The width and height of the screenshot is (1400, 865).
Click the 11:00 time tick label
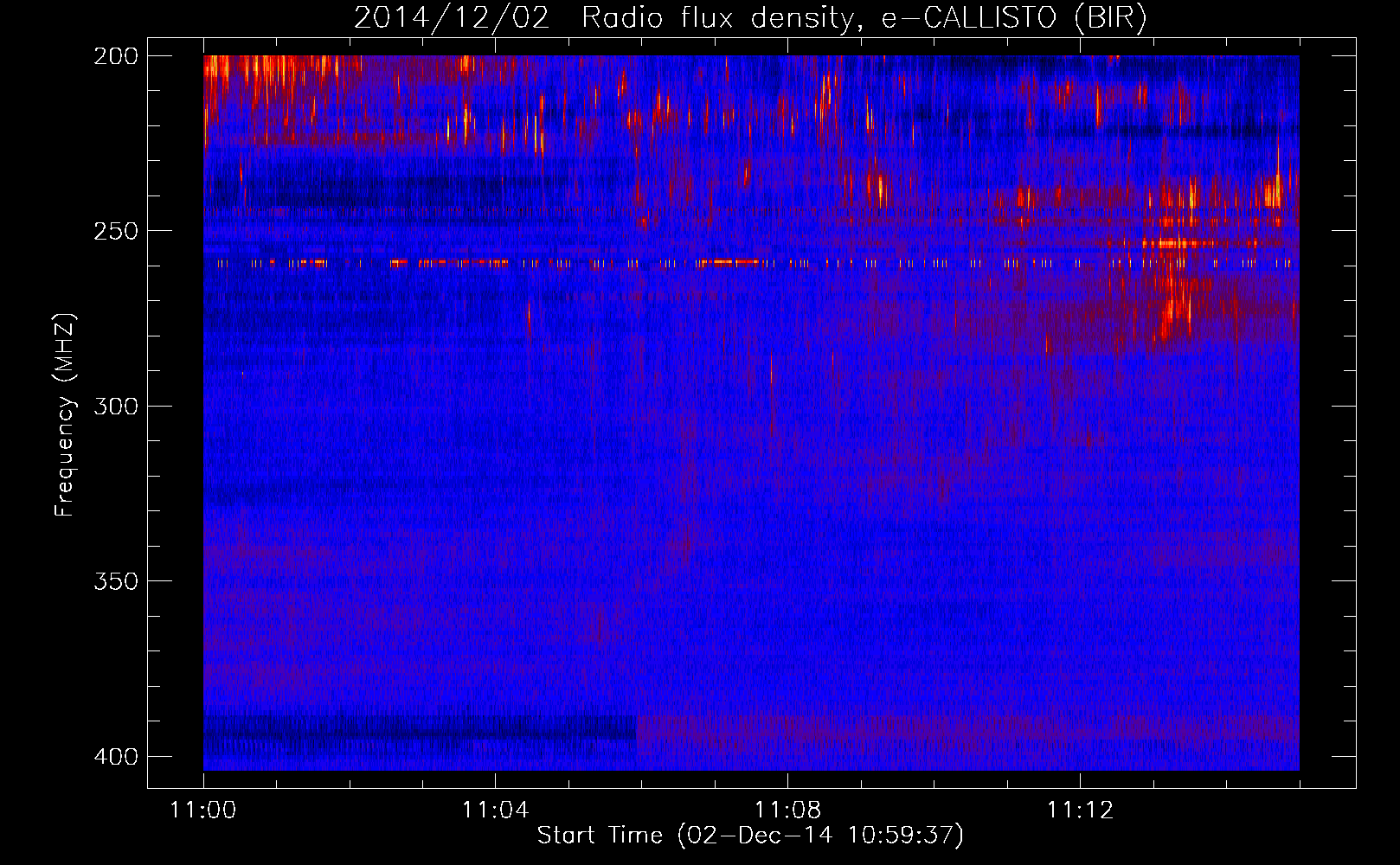pos(203,811)
